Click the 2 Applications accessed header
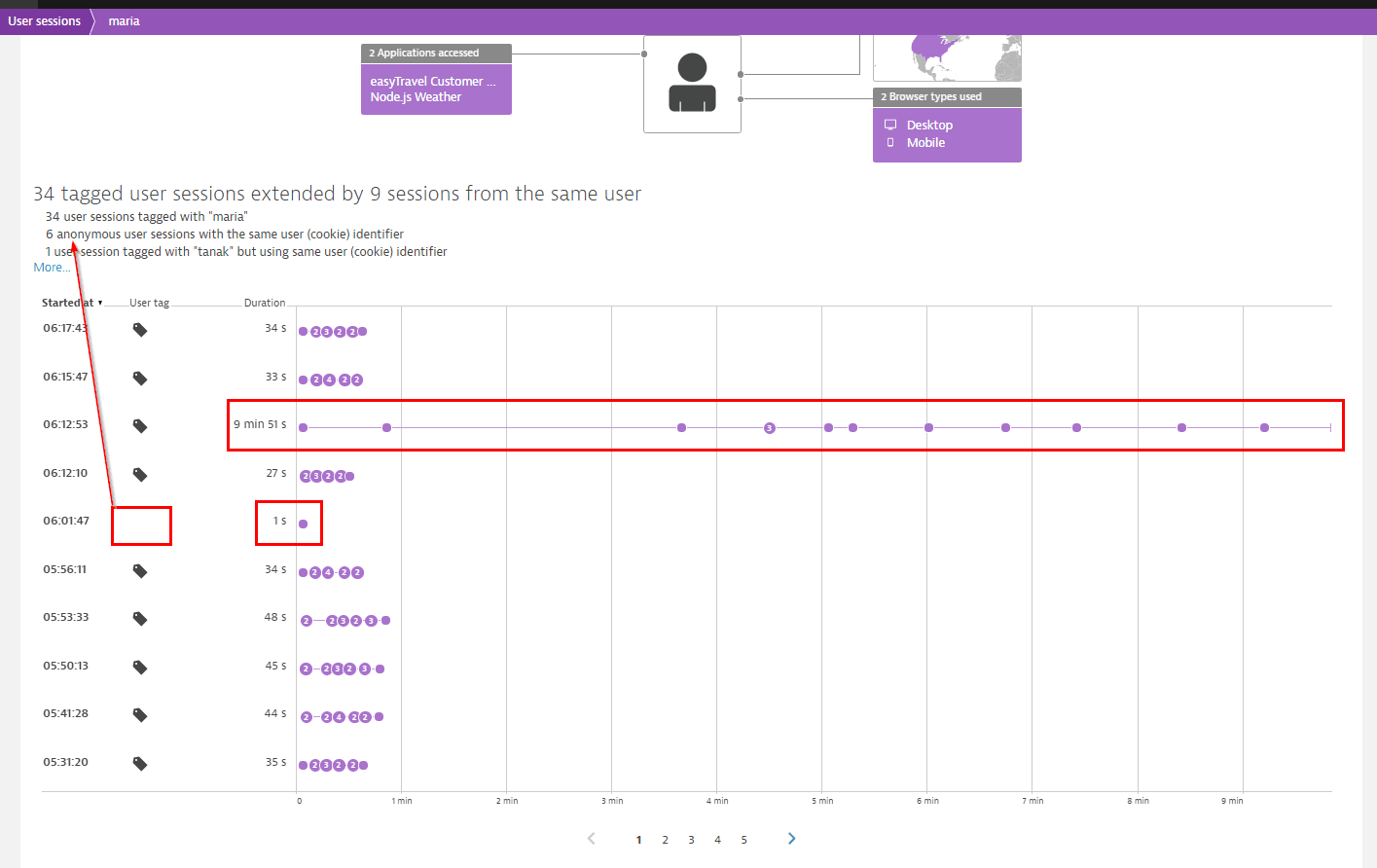The width and height of the screenshot is (1377, 868). coord(436,53)
